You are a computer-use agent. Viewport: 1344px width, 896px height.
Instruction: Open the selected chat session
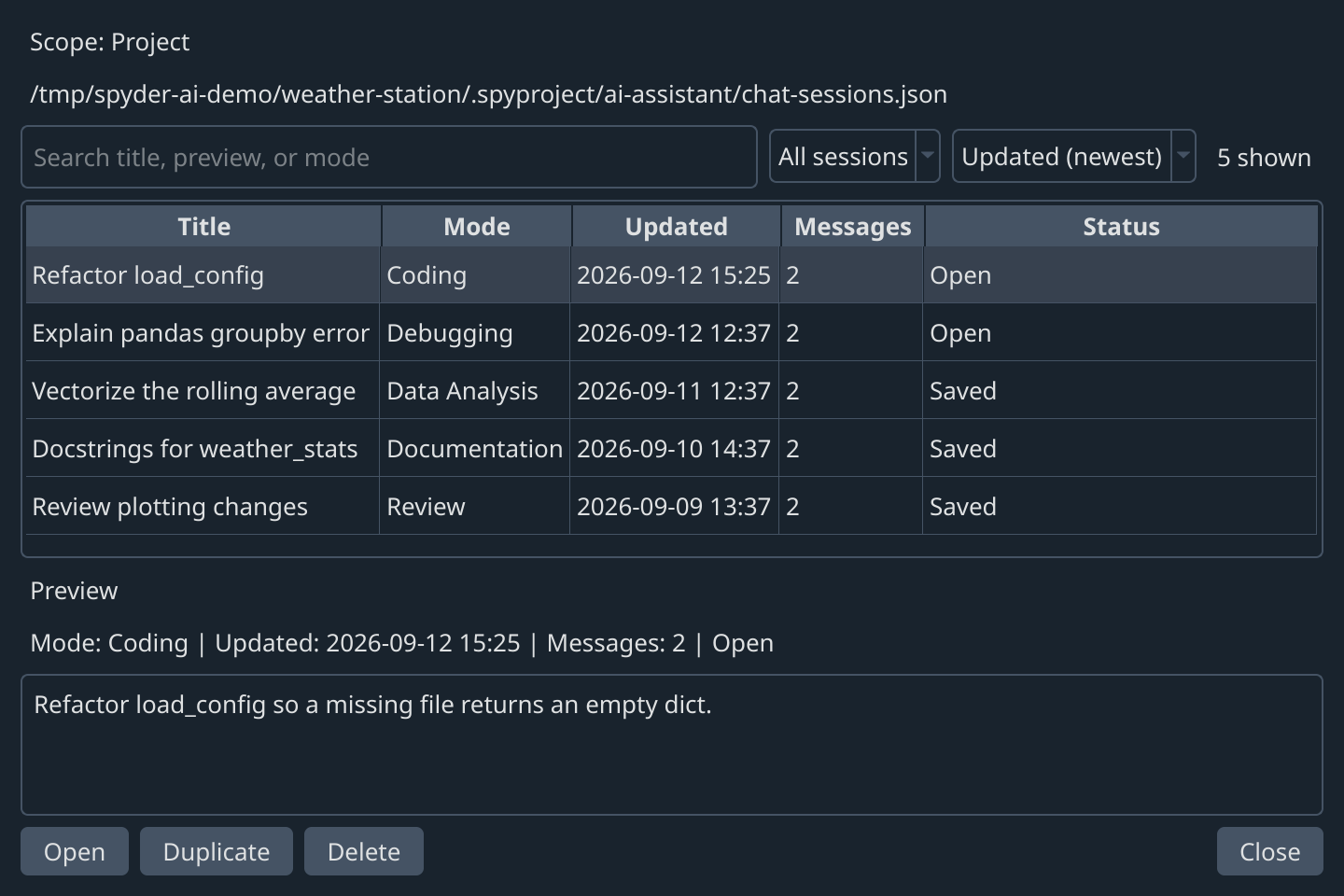click(75, 851)
